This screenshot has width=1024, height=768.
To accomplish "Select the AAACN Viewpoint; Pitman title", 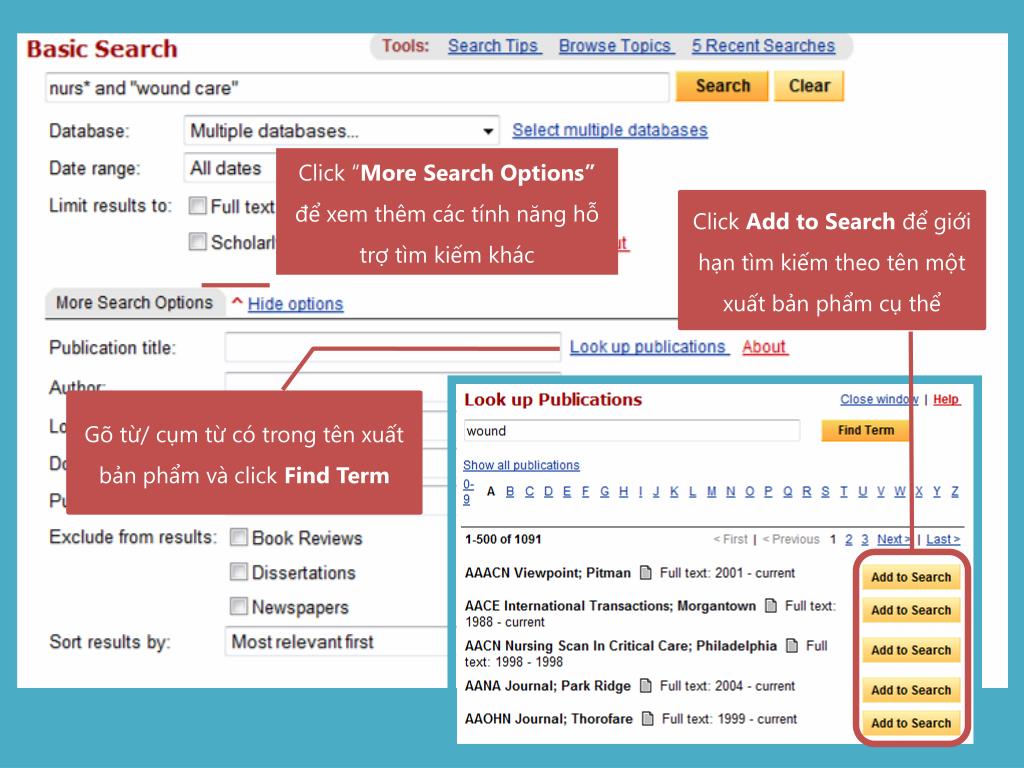I will (548, 573).
